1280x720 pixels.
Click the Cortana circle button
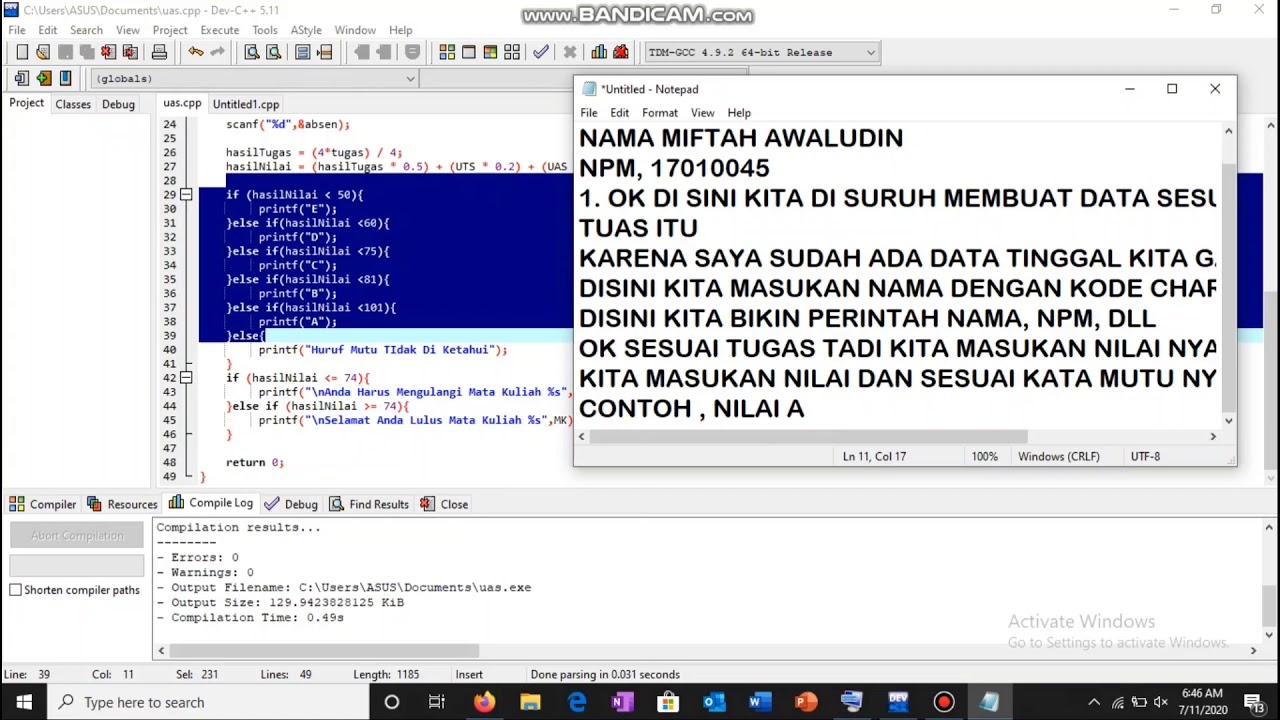point(392,702)
